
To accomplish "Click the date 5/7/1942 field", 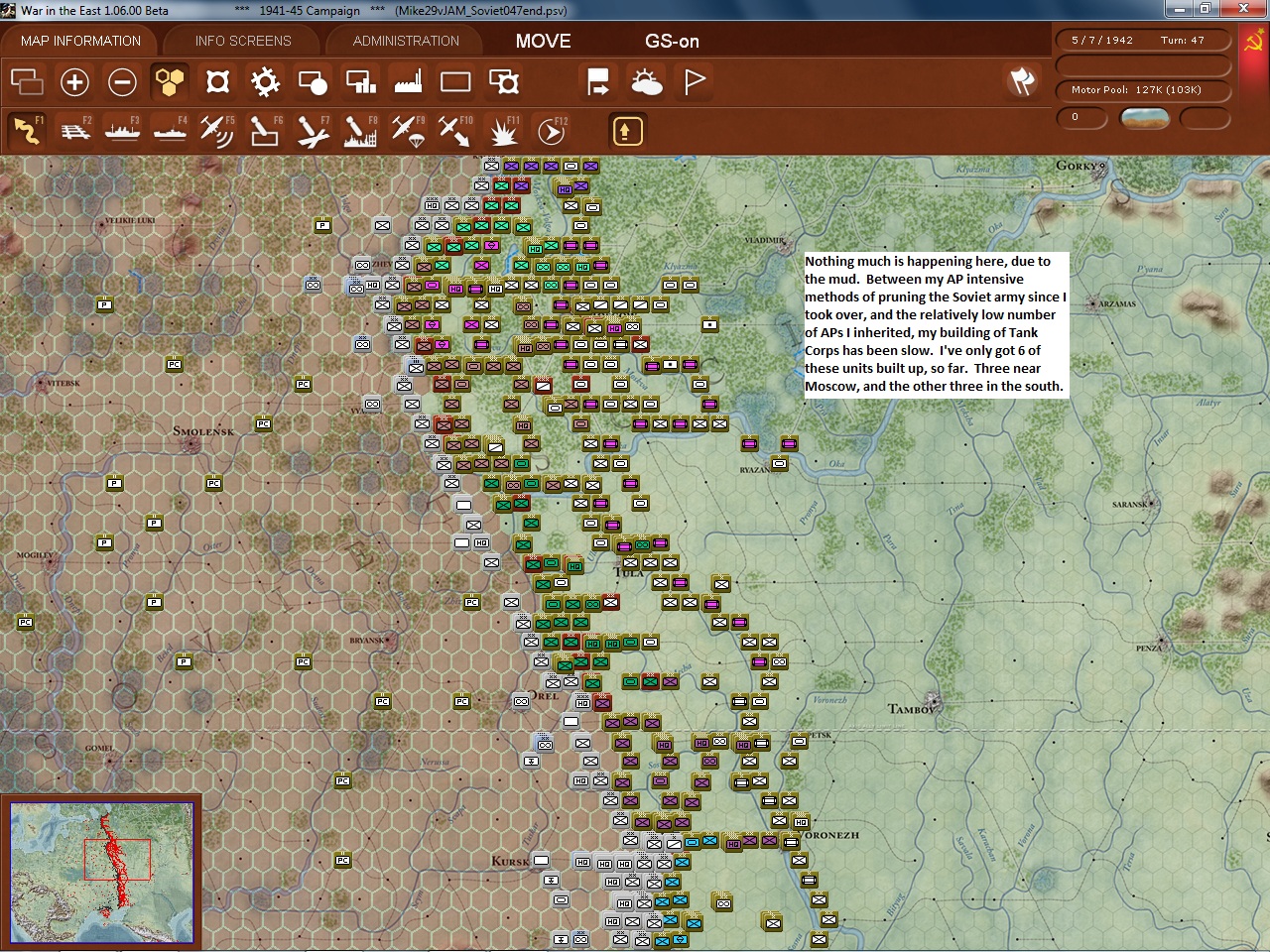I will coord(1101,41).
